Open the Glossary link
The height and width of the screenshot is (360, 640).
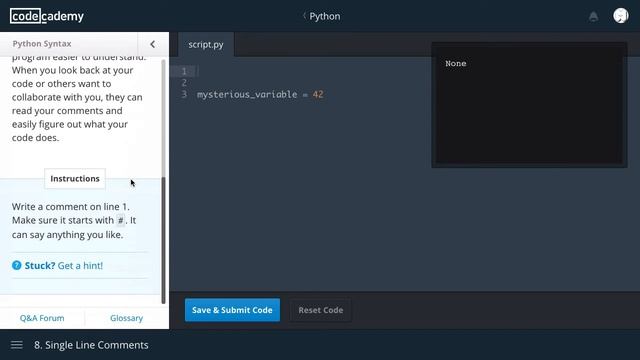(127, 318)
